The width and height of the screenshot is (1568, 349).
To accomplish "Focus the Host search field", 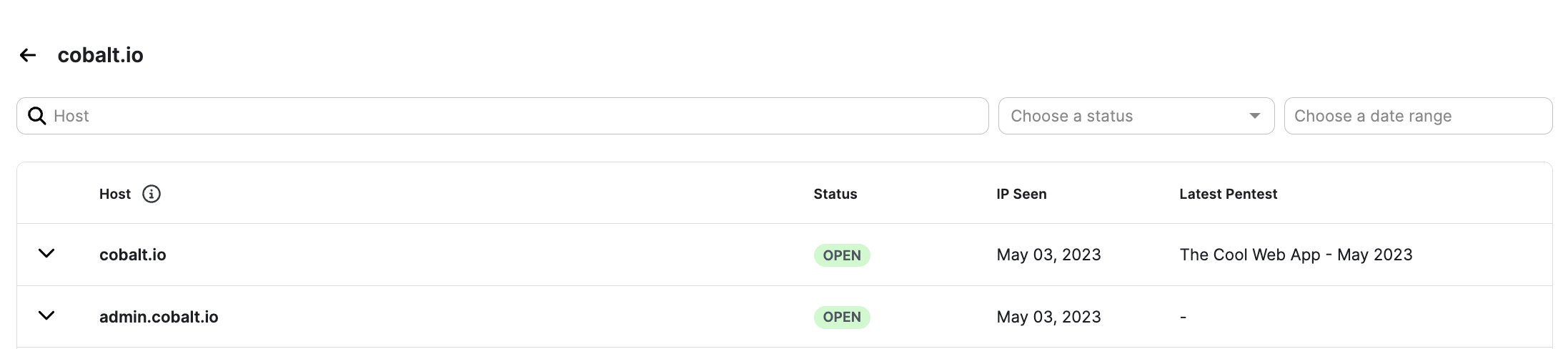I will pos(502,116).
